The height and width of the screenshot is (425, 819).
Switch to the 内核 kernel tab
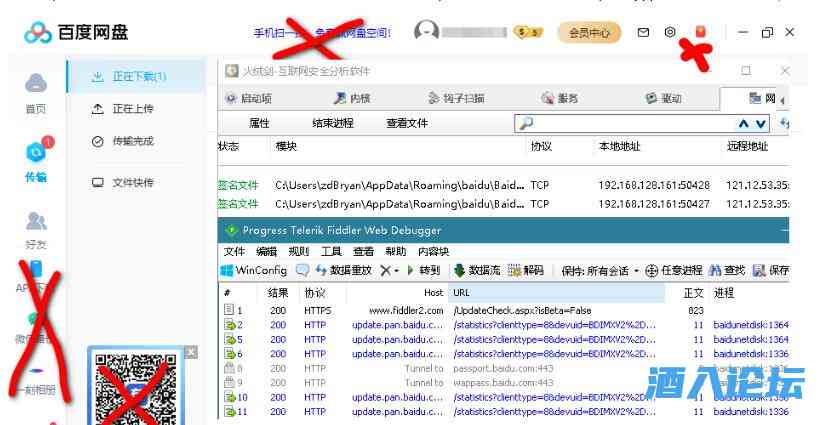pyautogui.click(x=352, y=98)
